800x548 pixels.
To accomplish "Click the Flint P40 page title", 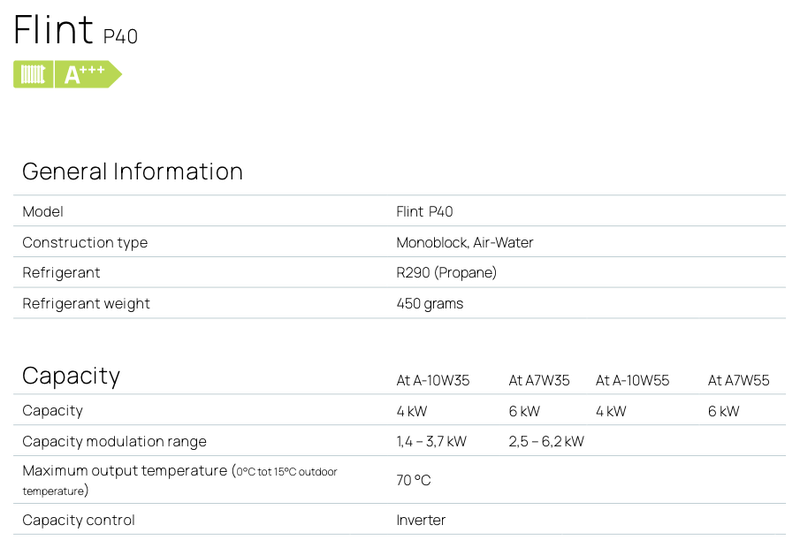I will (x=75, y=30).
